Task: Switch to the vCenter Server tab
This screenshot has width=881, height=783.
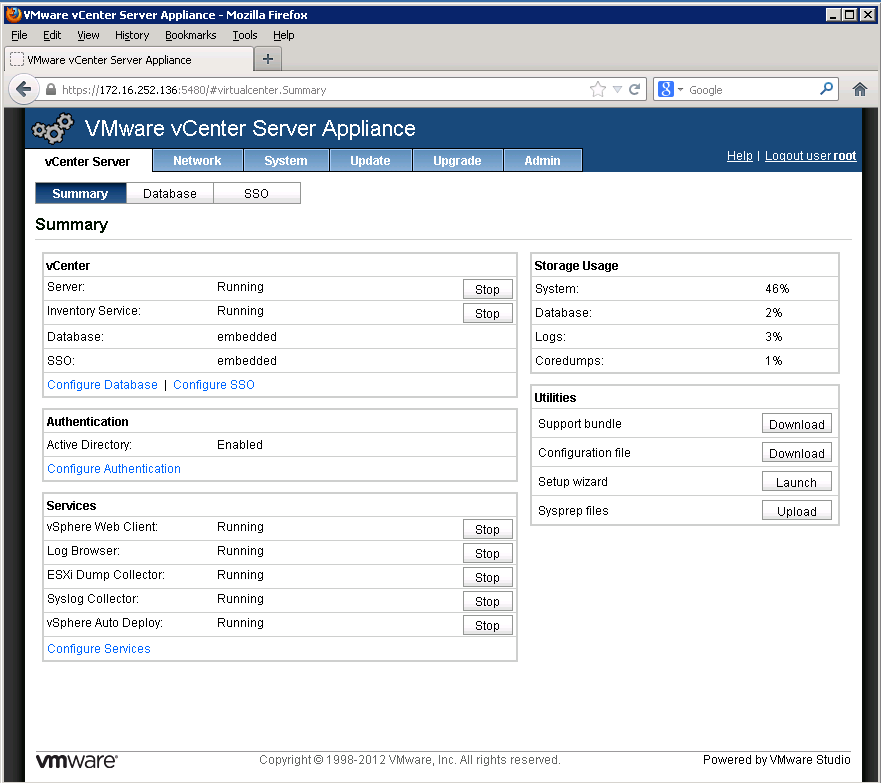Action: click(x=88, y=161)
